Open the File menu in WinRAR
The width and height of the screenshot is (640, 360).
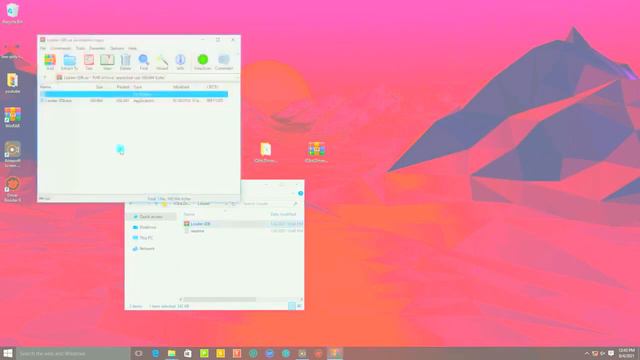point(43,48)
